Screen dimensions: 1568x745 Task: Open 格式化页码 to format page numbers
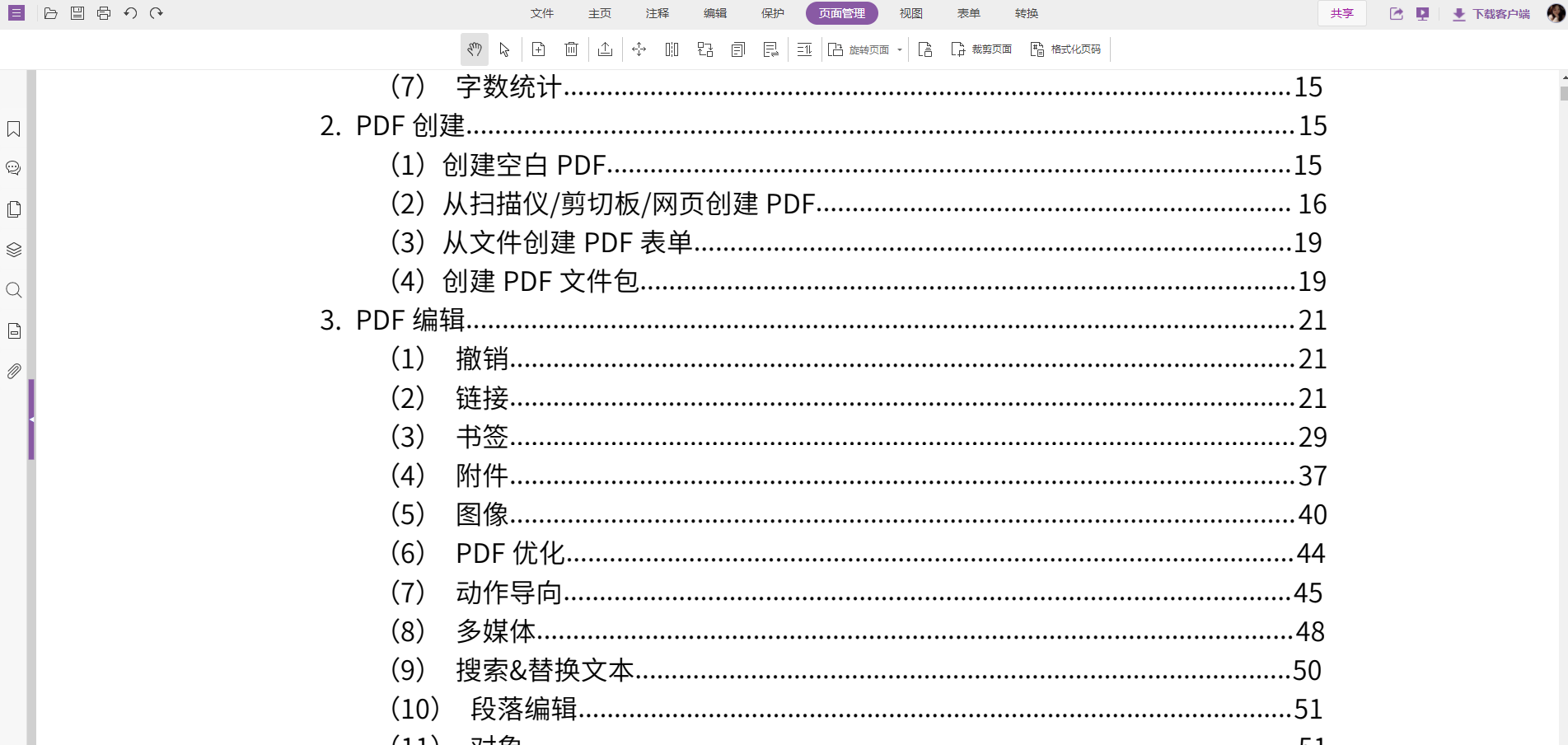point(1065,49)
